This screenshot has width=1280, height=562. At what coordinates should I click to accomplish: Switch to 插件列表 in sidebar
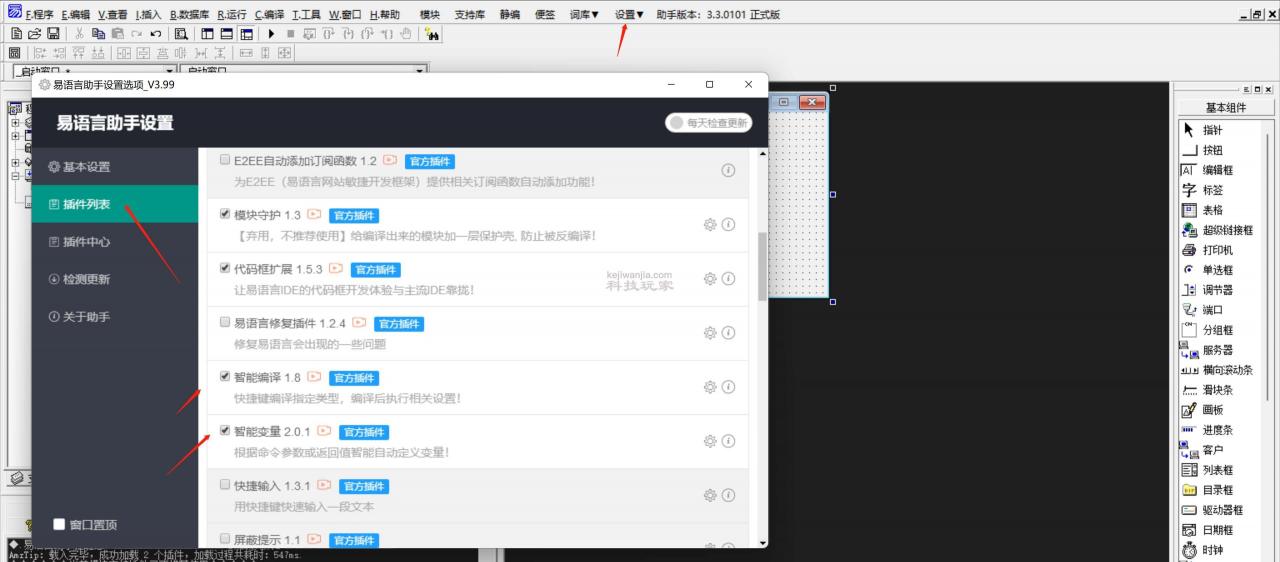(115, 204)
